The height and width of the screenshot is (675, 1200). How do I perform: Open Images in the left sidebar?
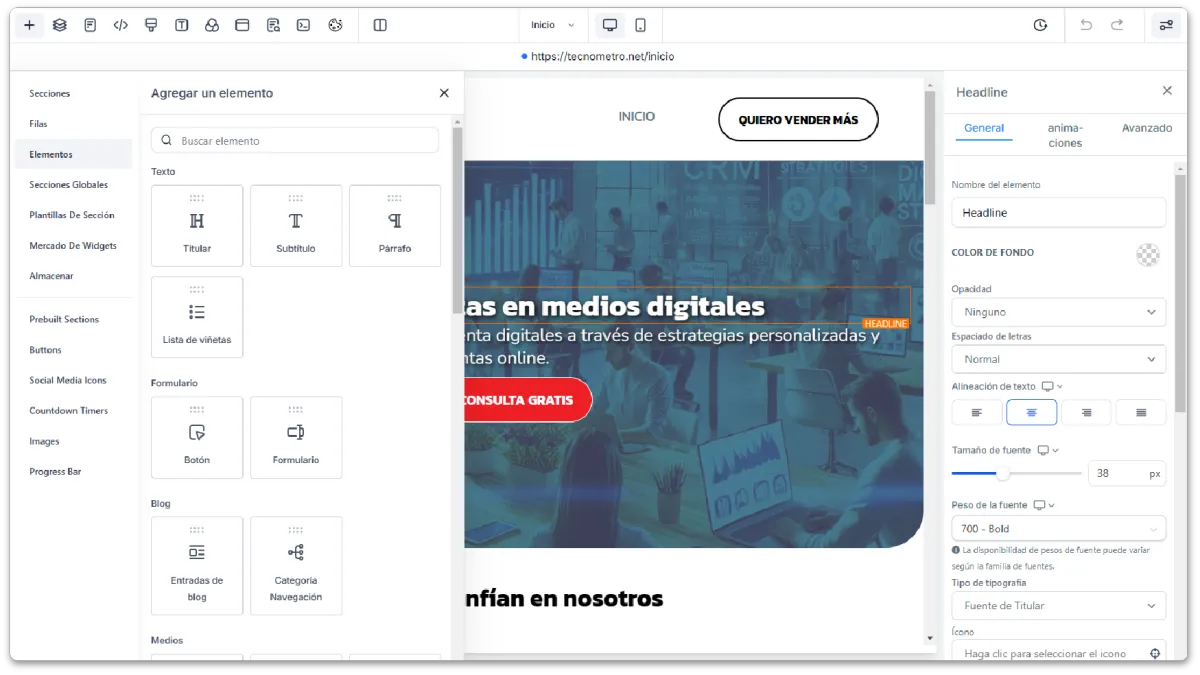point(45,442)
